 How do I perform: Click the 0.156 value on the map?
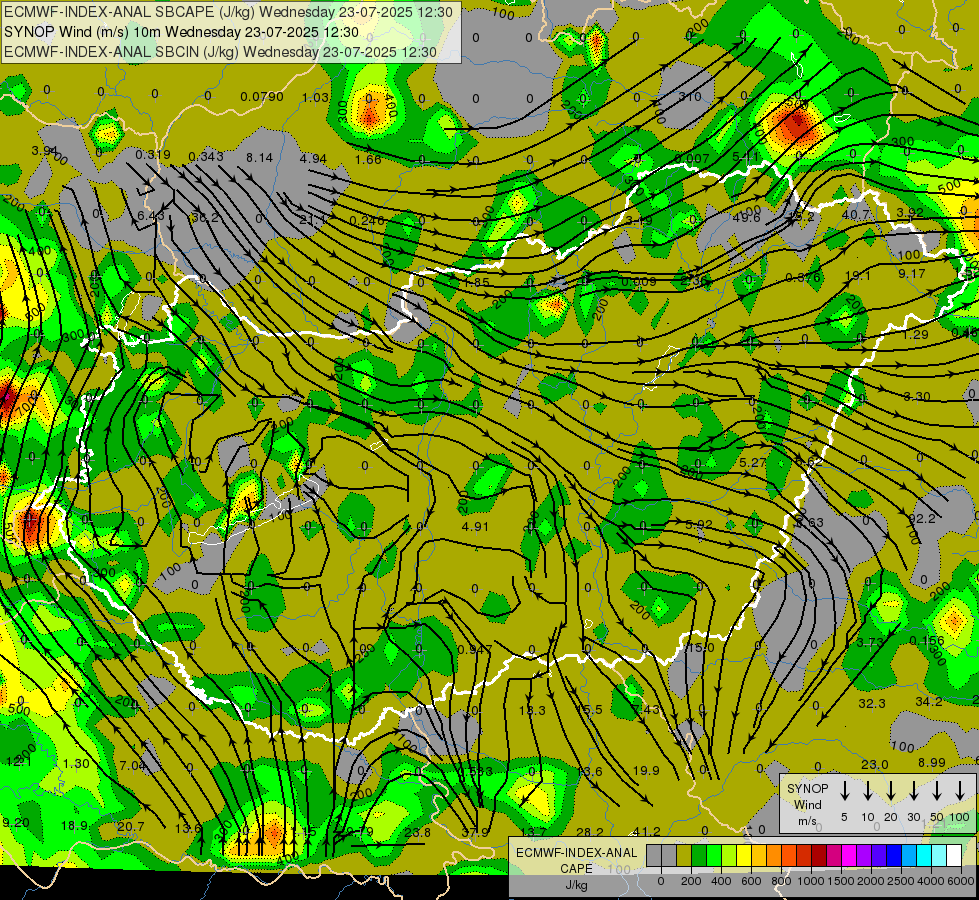coord(927,641)
